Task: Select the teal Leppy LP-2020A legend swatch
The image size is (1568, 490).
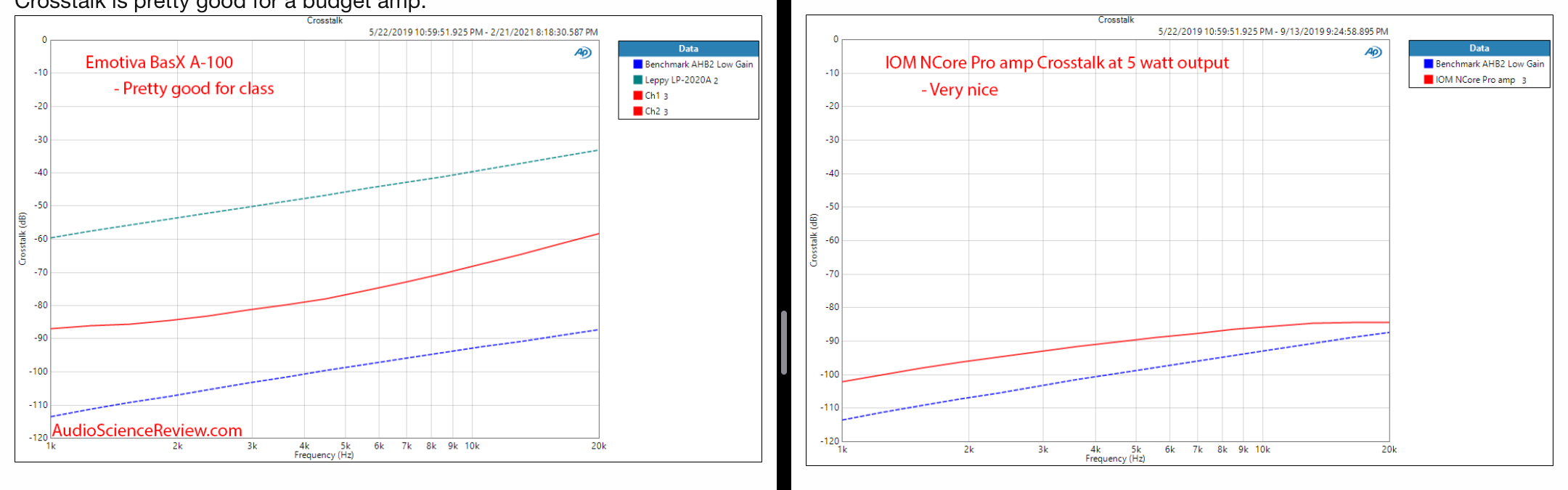Action: (637, 80)
